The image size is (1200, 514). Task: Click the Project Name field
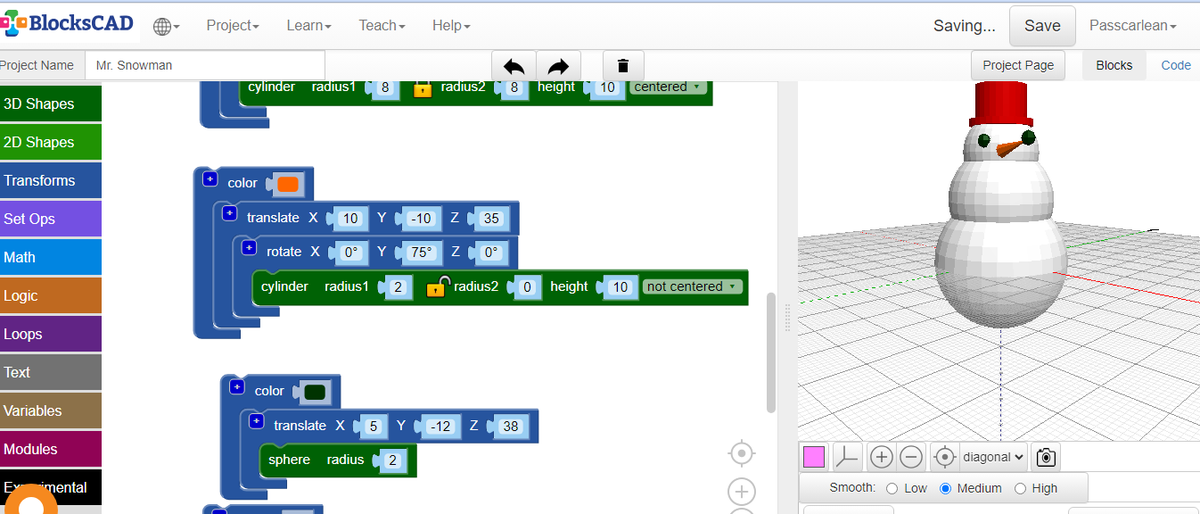point(205,65)
